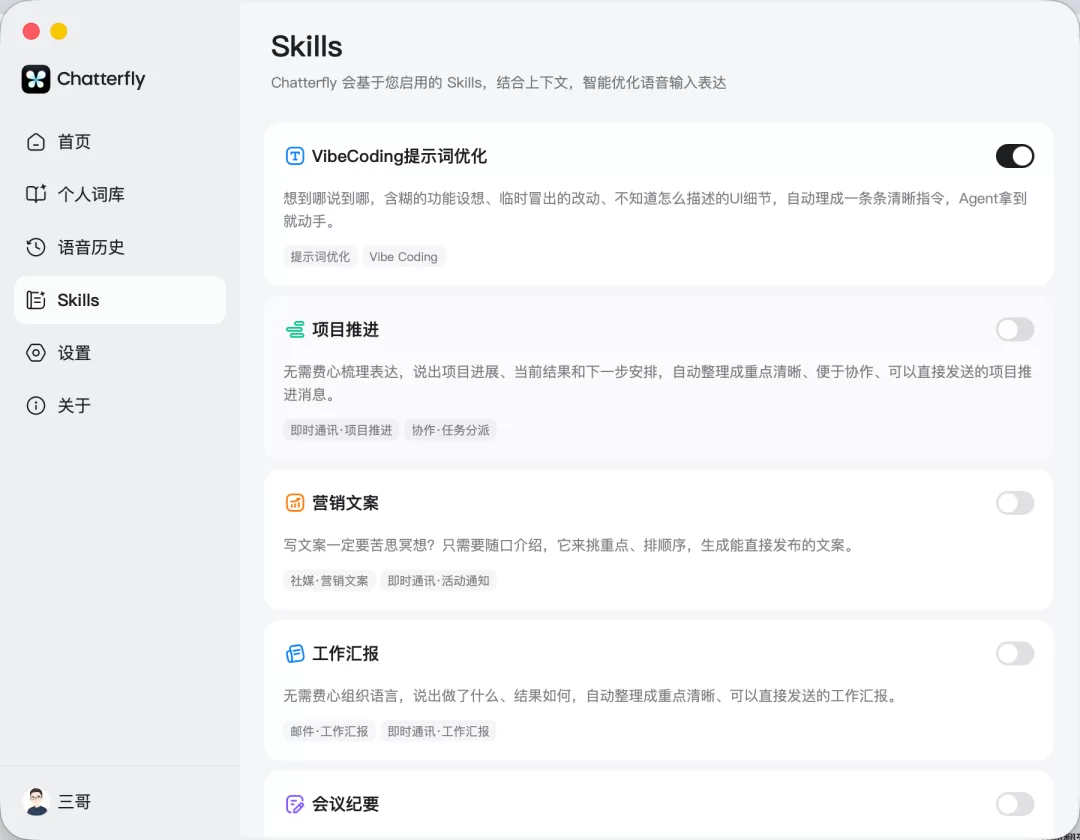Screen dimensions: 1080x840
Task: Click the Chatterfly butterfly logo icon
Action: 36,79
